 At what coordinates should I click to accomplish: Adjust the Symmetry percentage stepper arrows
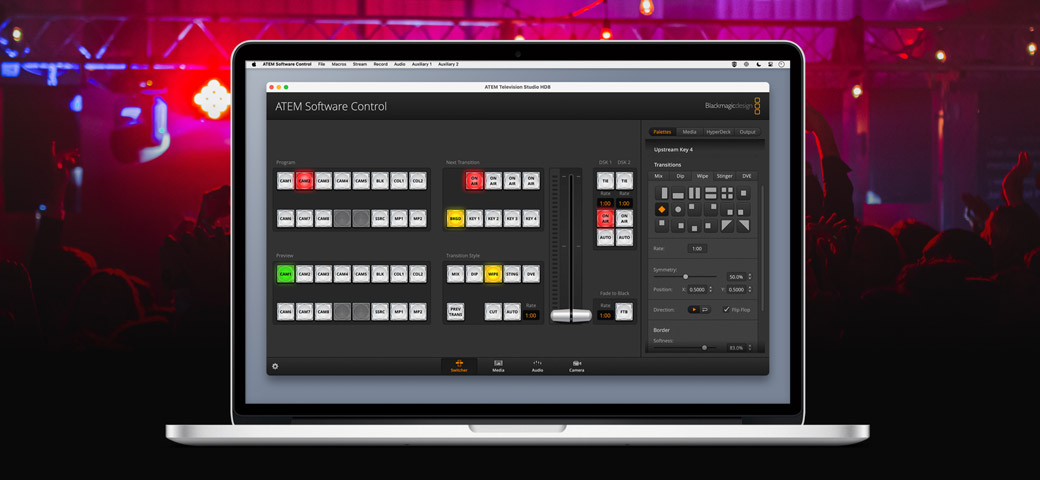(750, 277)
